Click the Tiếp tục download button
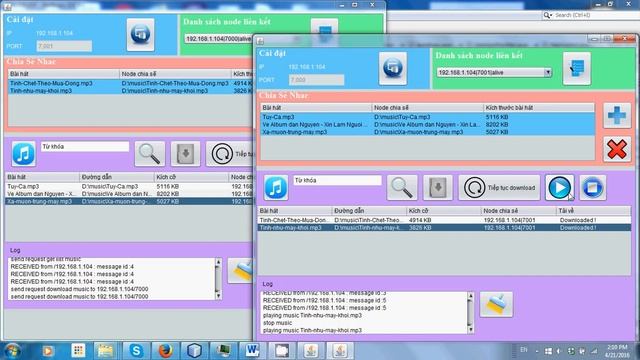 pyautogui.click(x=499, y=188)
